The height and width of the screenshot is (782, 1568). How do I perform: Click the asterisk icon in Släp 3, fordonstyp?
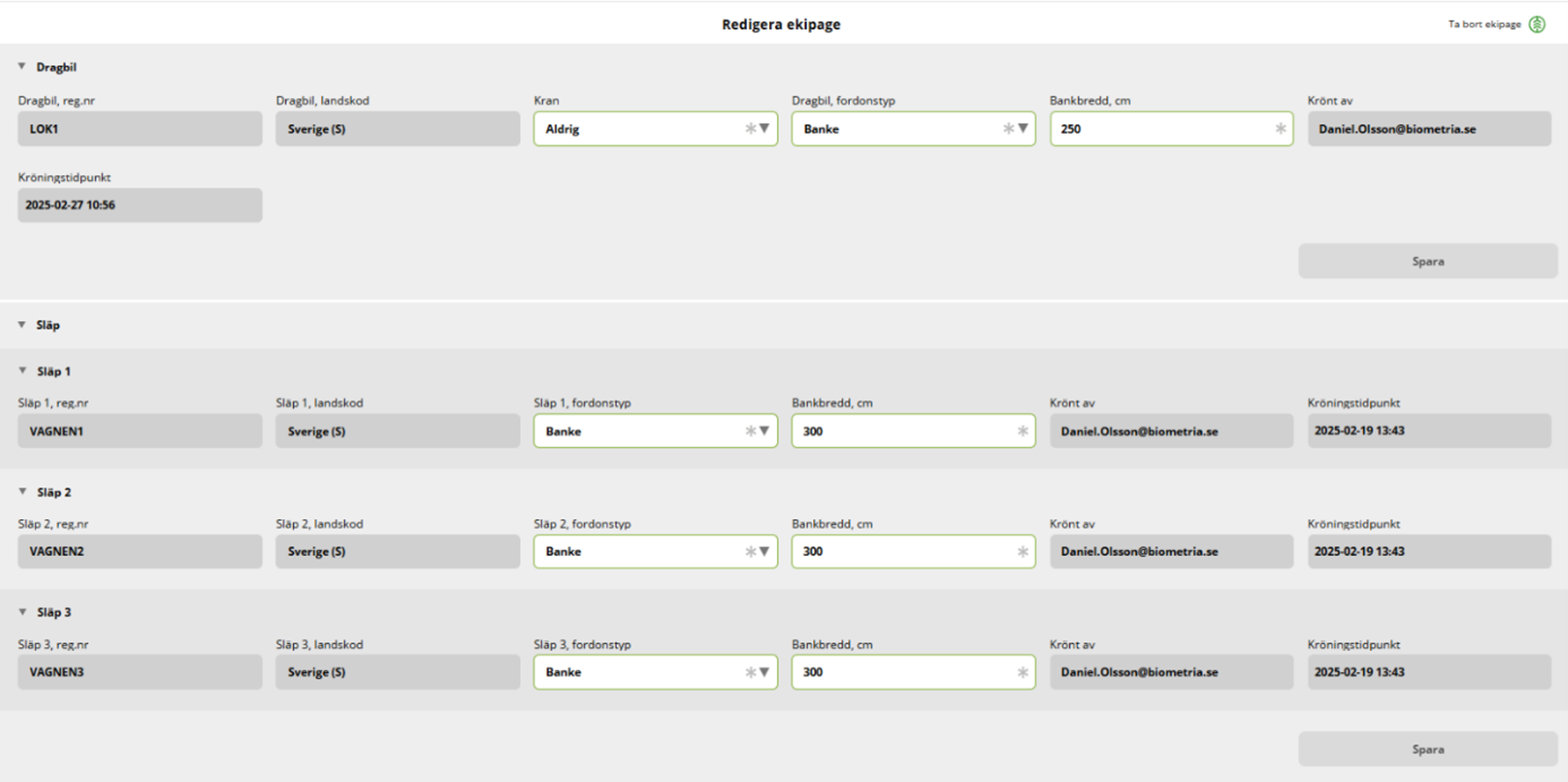pos(750,672)
